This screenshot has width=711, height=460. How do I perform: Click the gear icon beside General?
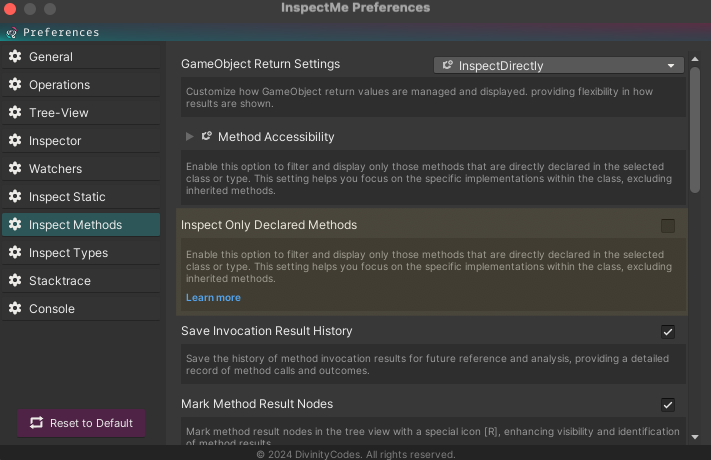[x=15, y=56]
